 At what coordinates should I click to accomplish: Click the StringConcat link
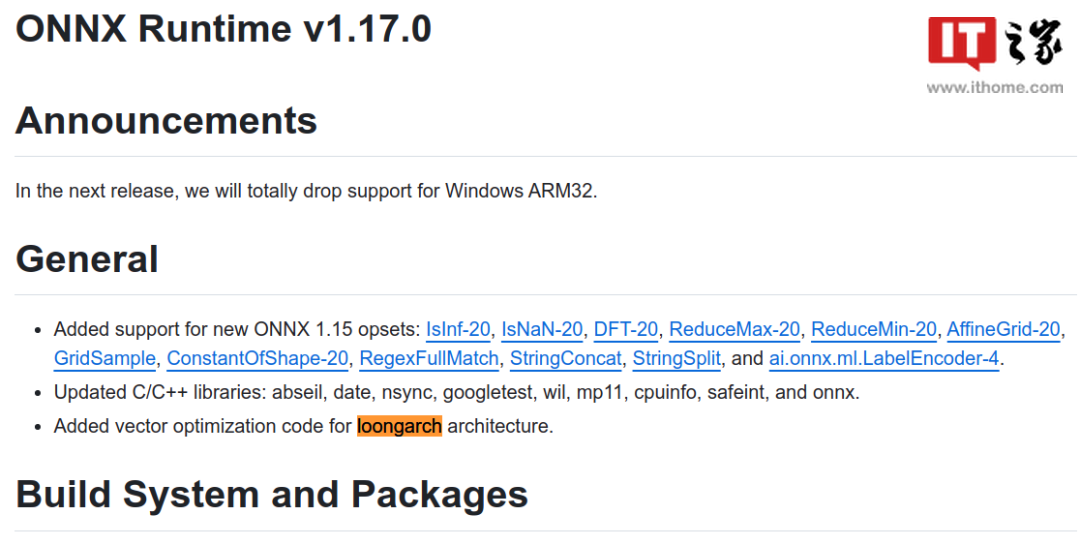tap(566, 358)
